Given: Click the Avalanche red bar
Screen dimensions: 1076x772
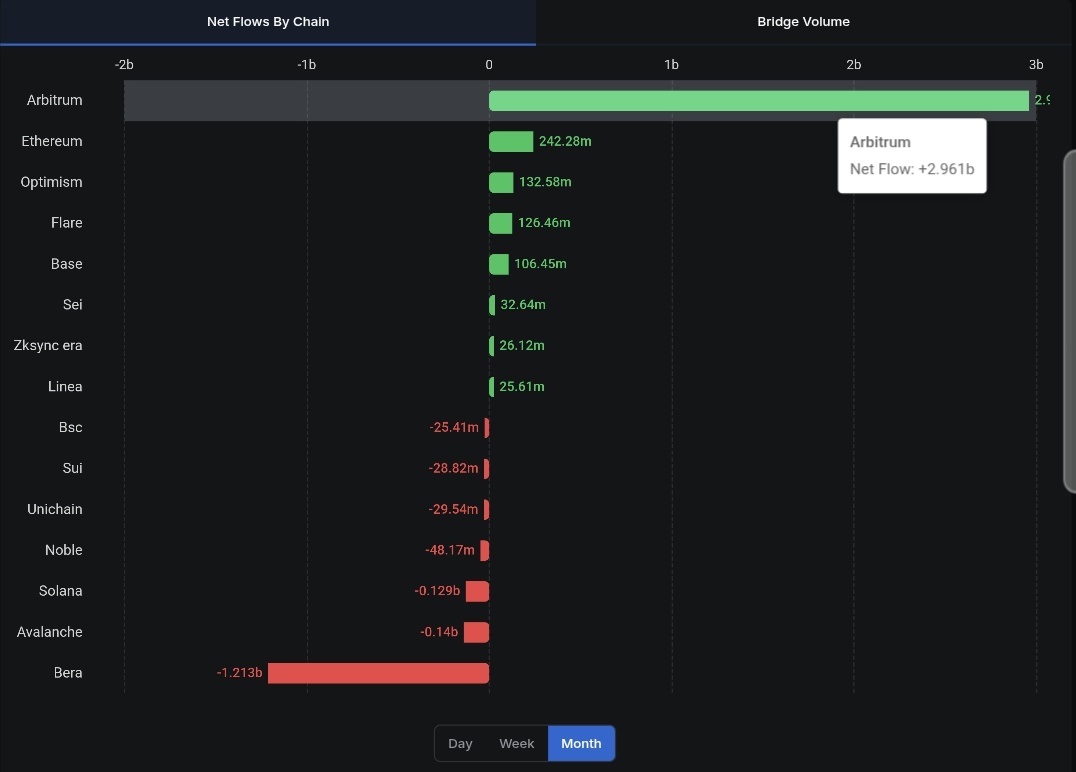Looking at the screenshot, I should pos(476,632).
